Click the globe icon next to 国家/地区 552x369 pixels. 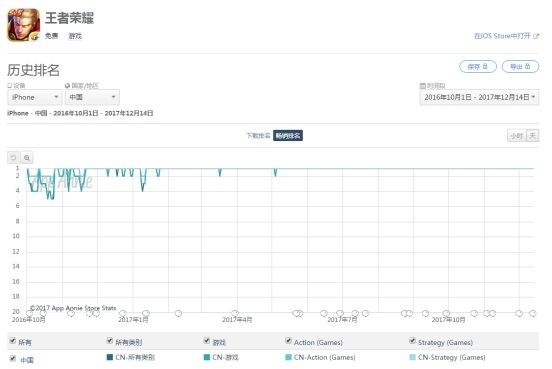click(x=67, y=86)
